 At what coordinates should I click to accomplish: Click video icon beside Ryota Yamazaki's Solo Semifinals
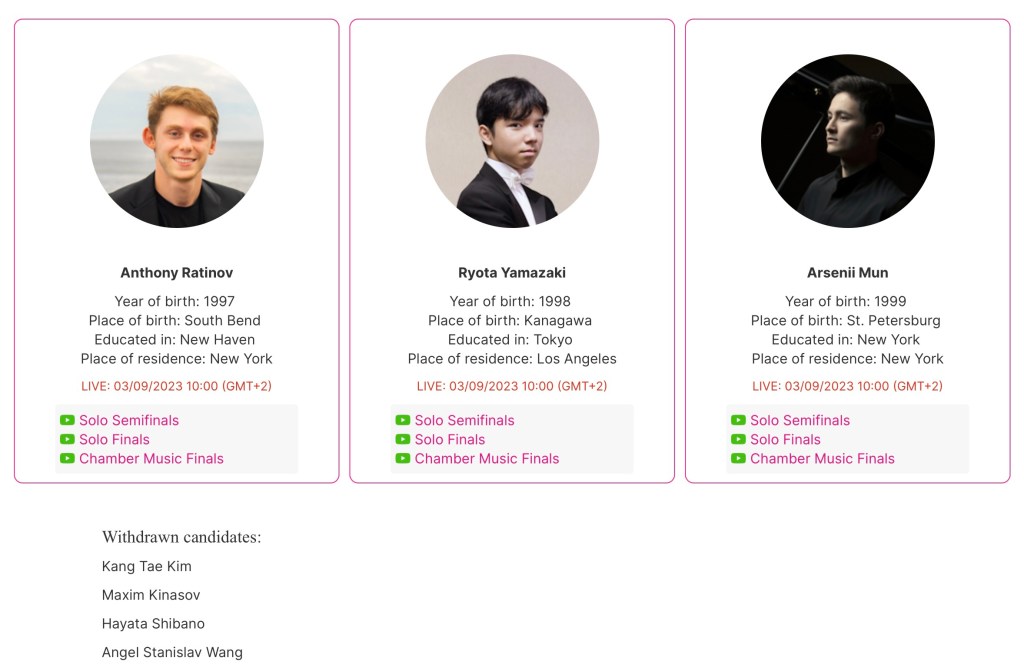pyautogui.click(x=403, y=421)
